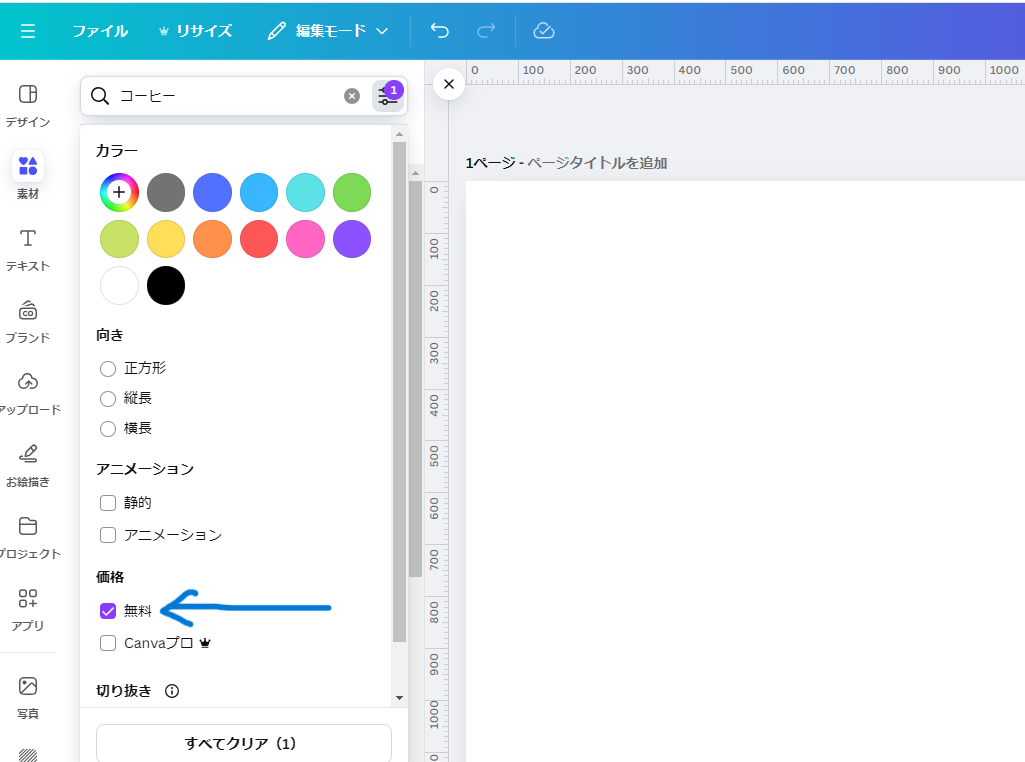The image size is (1025, 762).
Task: Select the 正方形 orientation radio button
Action: (x=108, y=369)
